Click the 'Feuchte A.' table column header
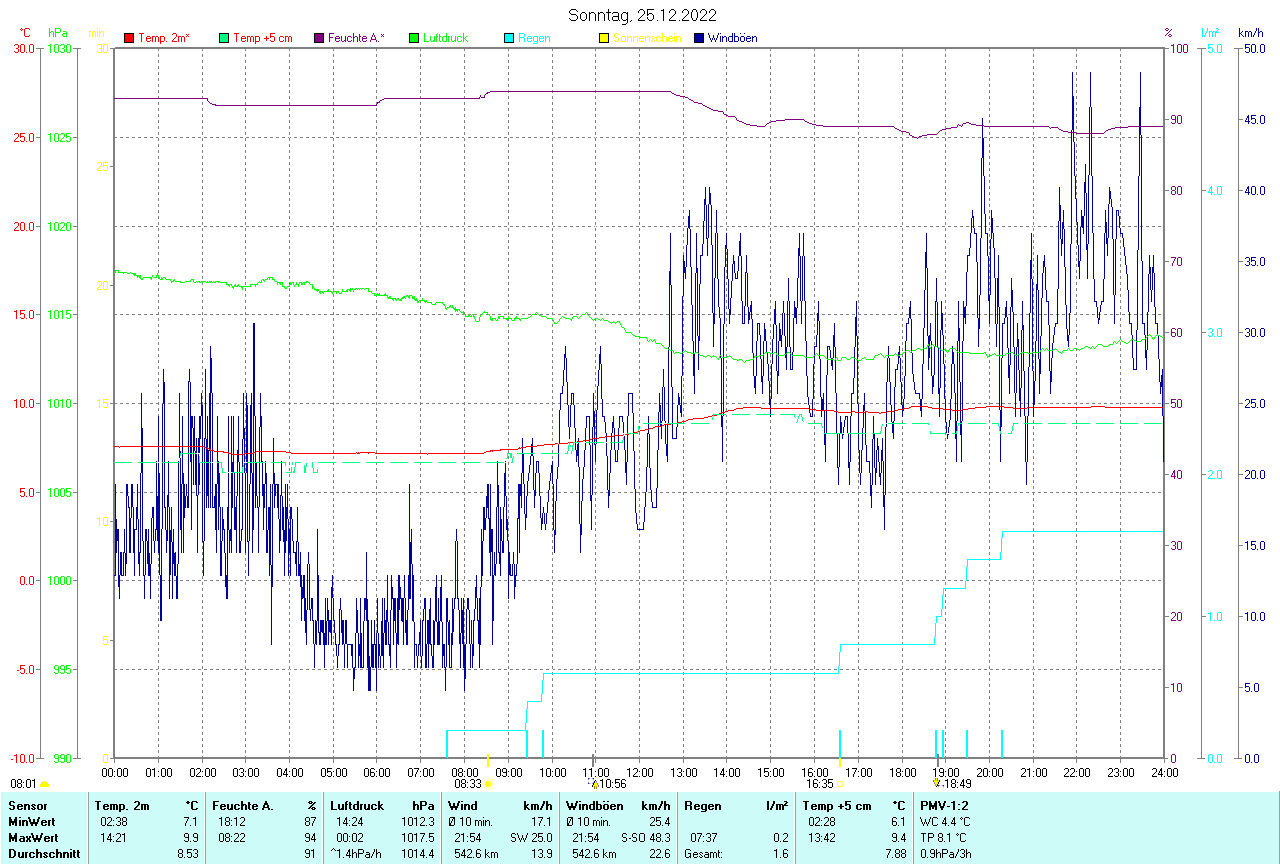1280x864 pixels. pos(243,805)
